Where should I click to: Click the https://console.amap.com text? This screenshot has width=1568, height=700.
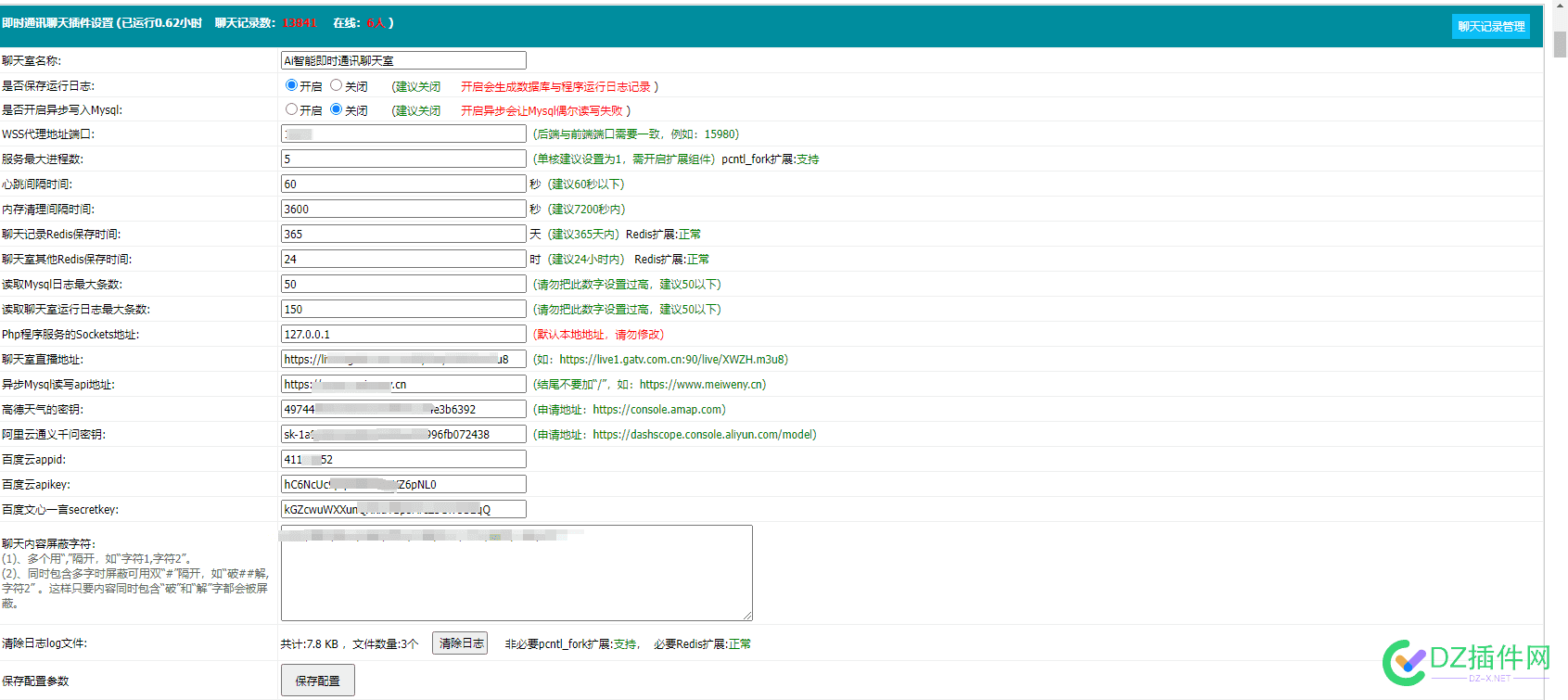click(x=659, y=410)
